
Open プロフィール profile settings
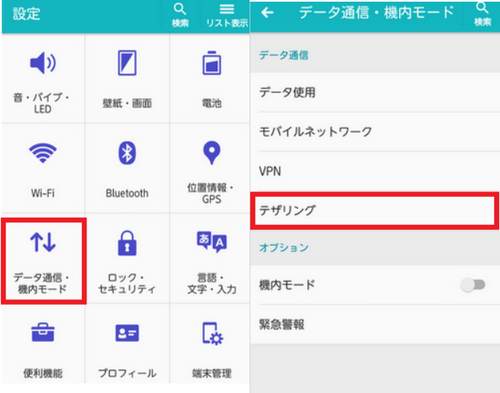127,344
